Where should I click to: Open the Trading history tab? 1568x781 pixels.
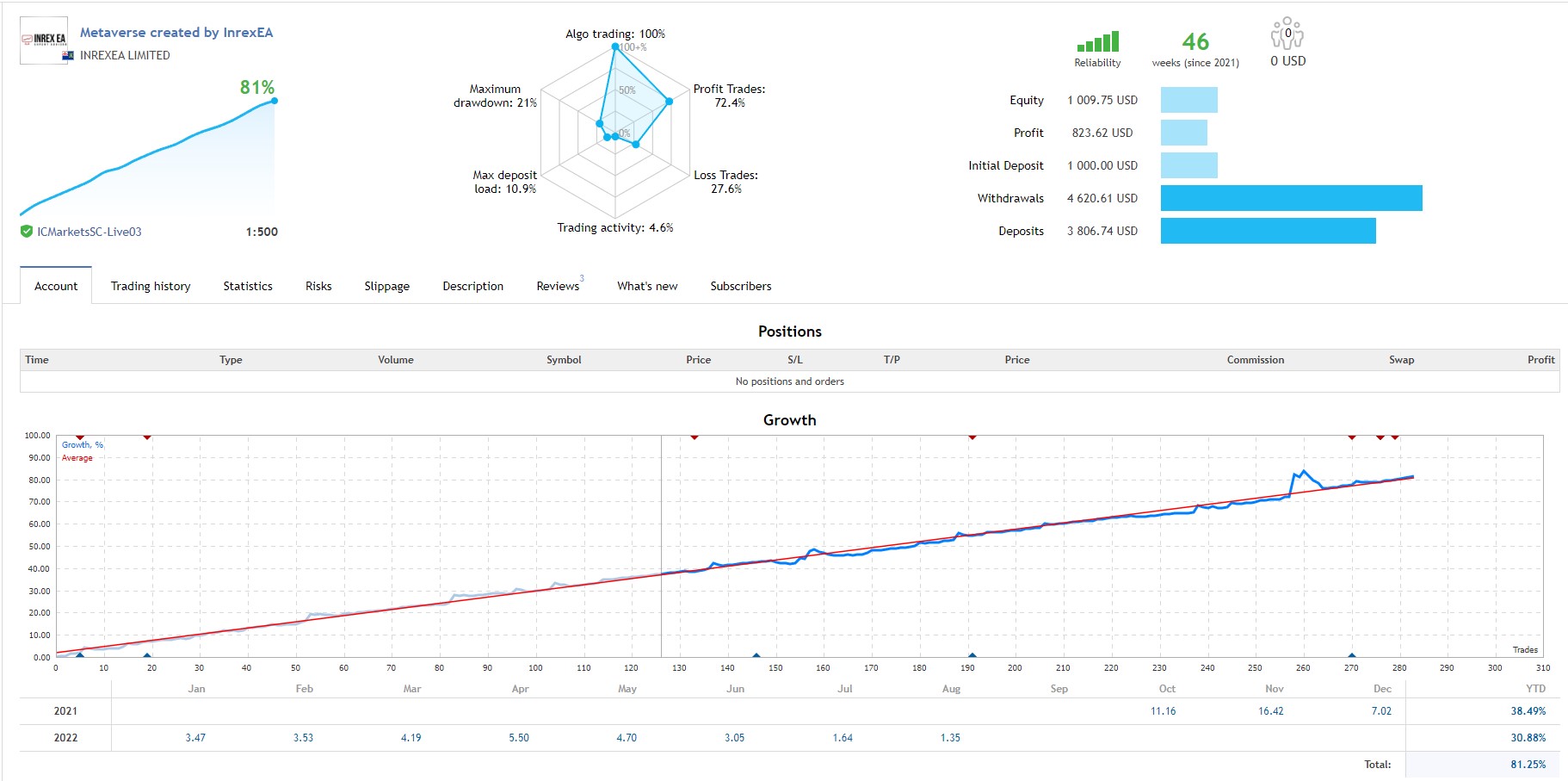pos(151,286)
